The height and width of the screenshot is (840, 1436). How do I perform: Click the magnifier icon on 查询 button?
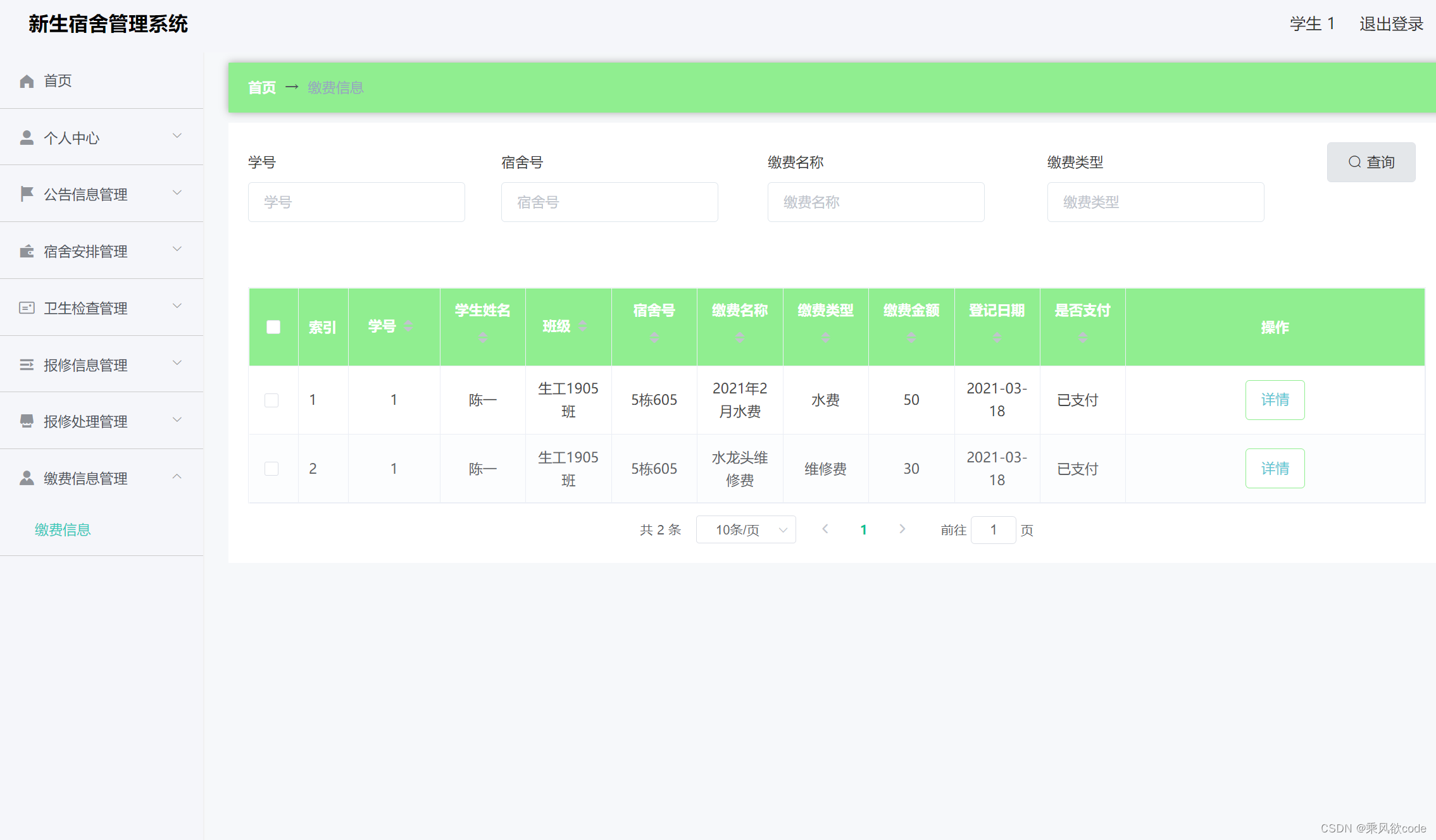tap(1354, 162)
